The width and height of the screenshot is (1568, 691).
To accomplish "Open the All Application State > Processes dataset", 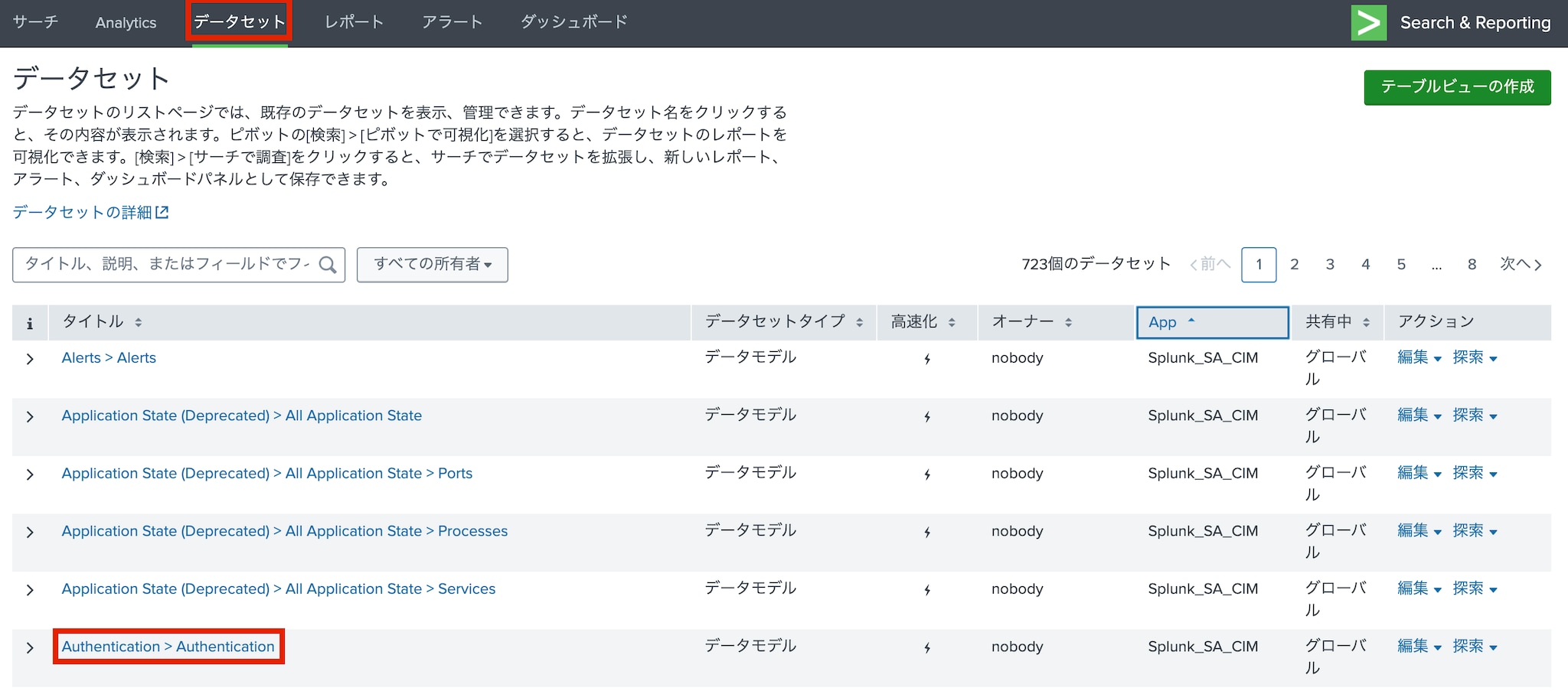I will 284,531.
